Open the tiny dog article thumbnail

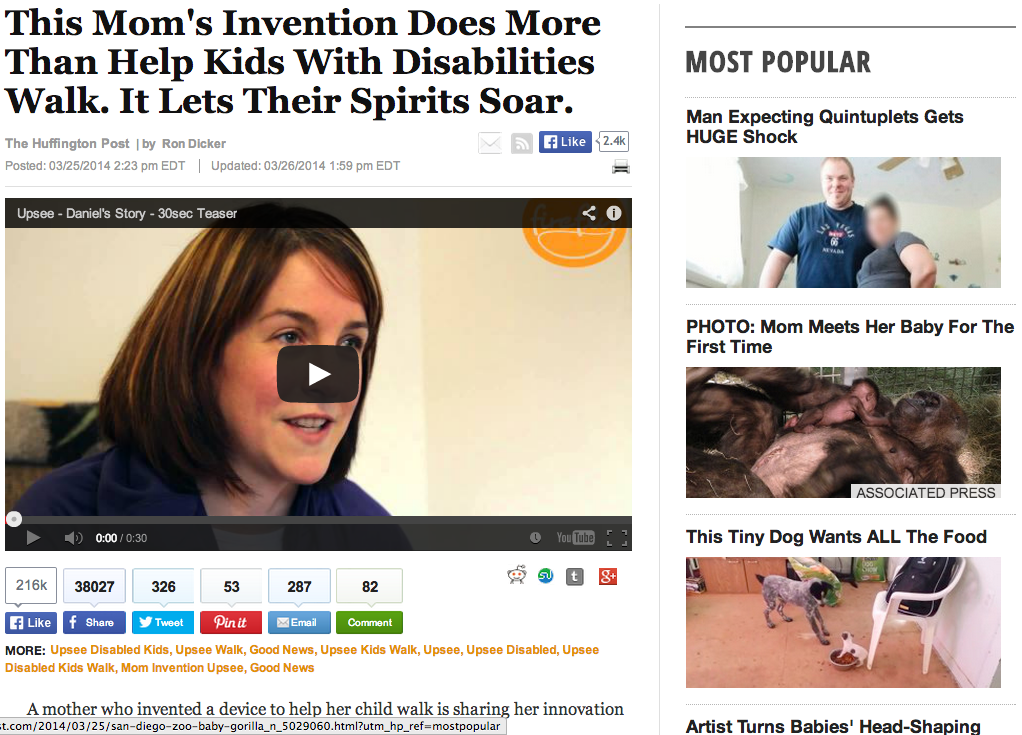[843, 622]
